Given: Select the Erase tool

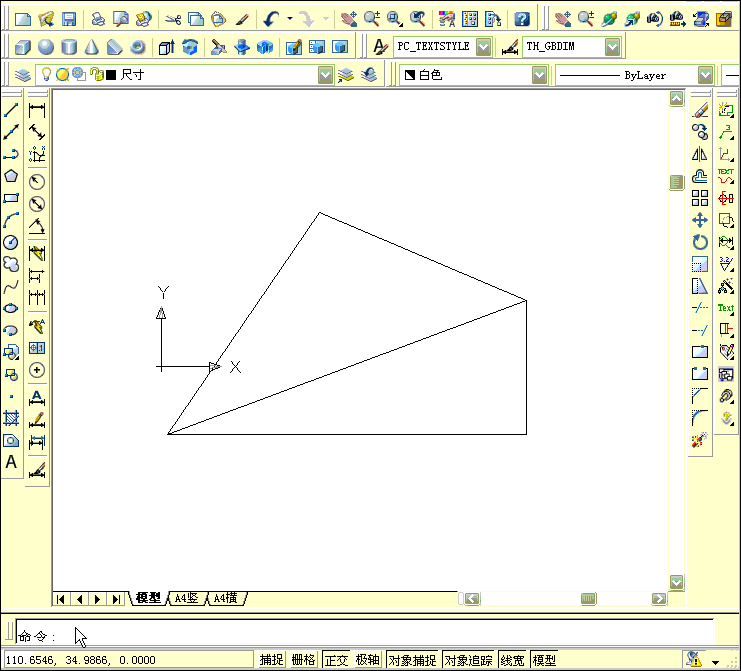Looking at the screenshot, I should (700, 110).
